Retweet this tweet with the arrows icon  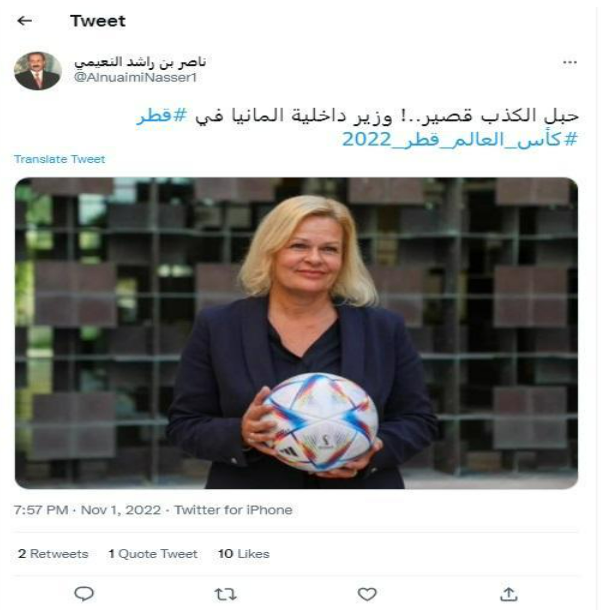tap(226, 594)
